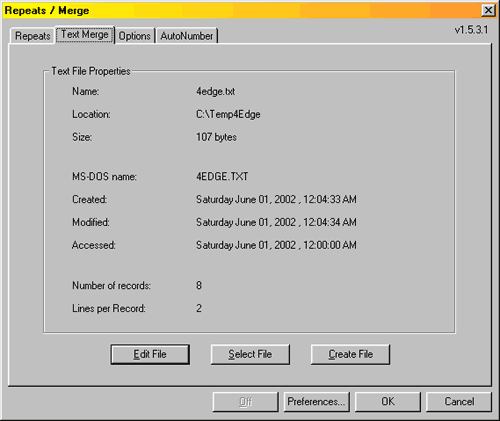Click the location value C:\Temp4Edge
Screen dimensions: 500x421
228,114
